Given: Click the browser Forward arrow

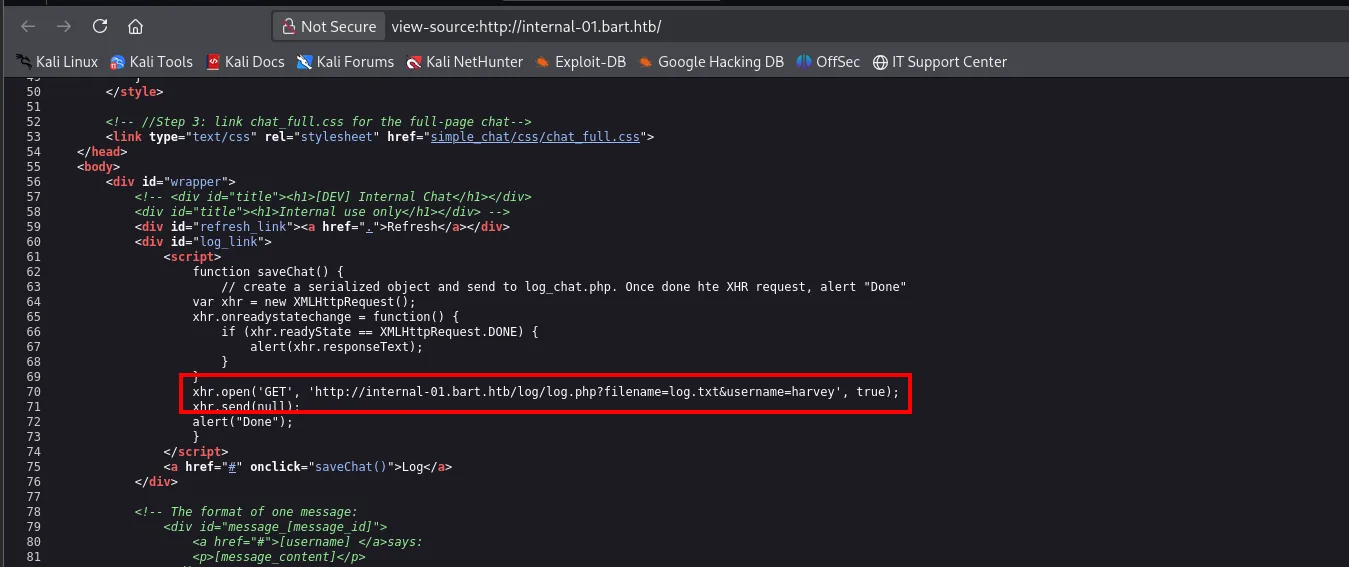Looking at the screenshot, I should coord(63,26).
